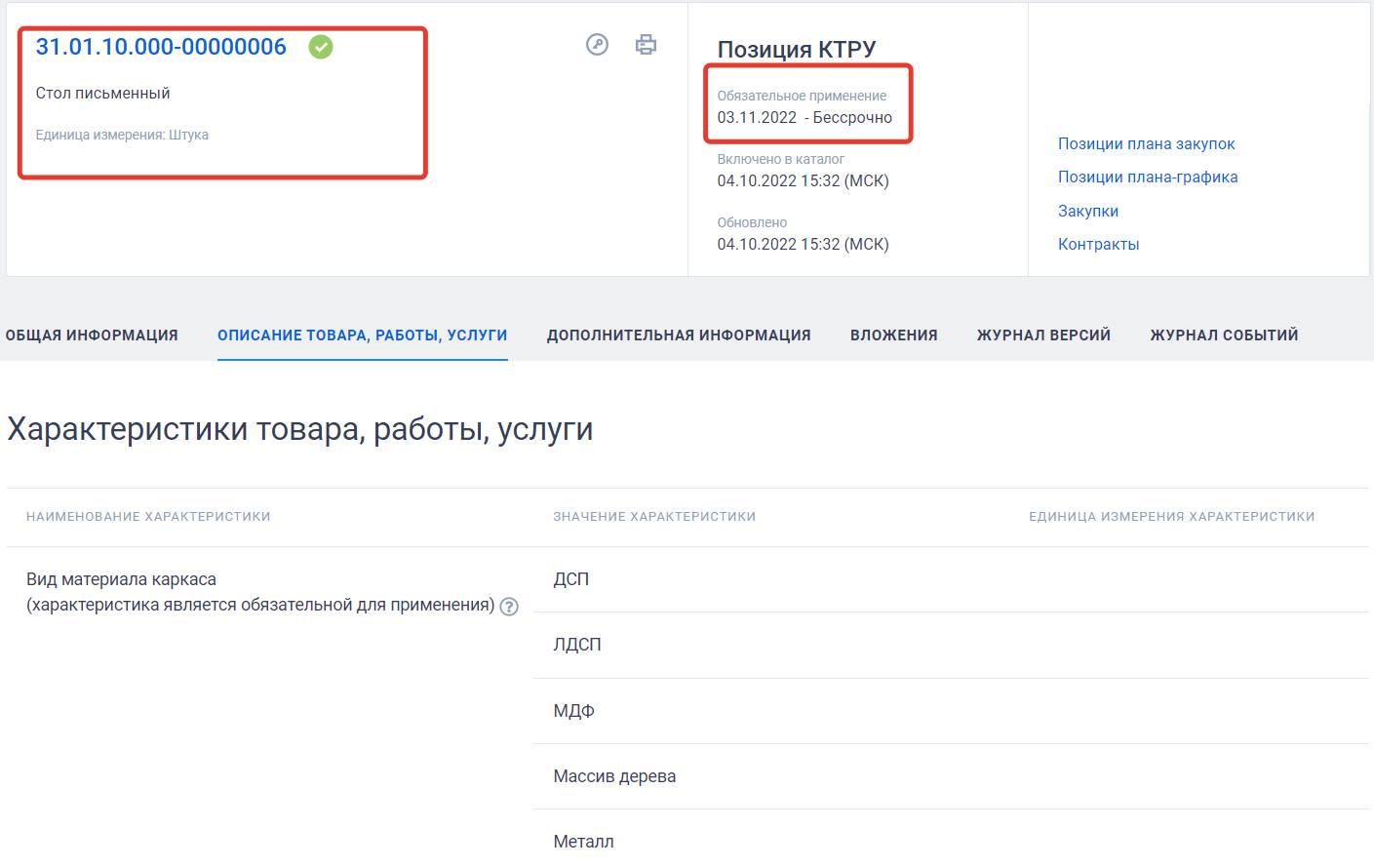1374x868 pixels.
Task: Select Единица измерения: Штука text
Action: 122,135
